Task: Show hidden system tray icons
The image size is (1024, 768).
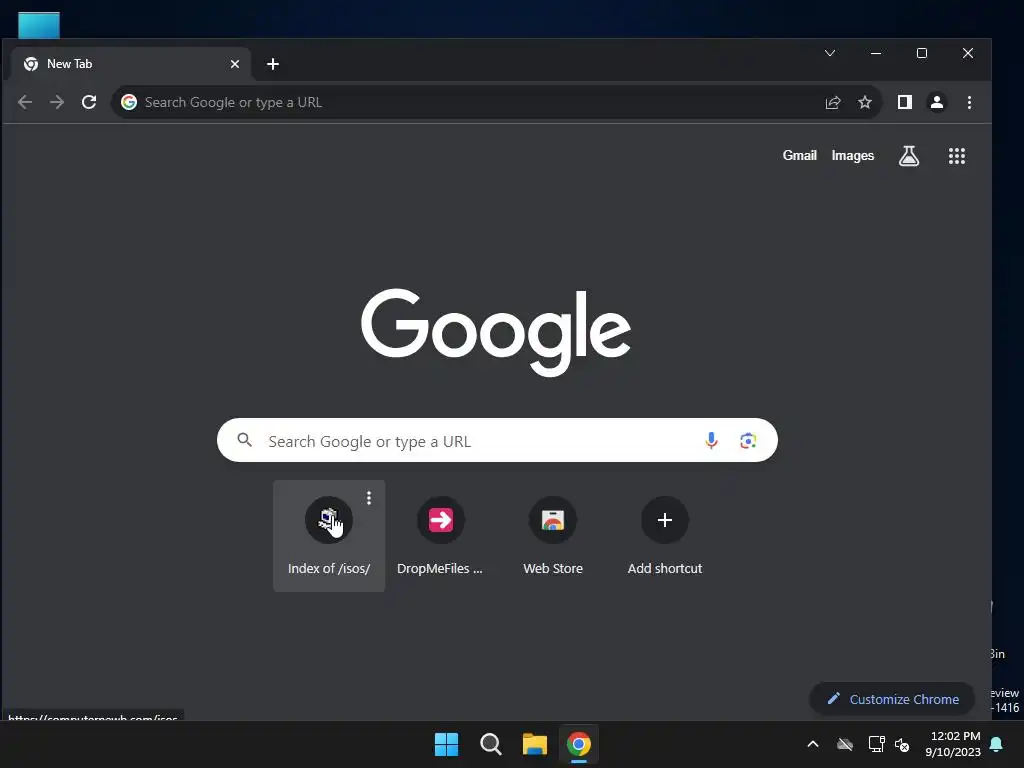Action: coord(813,744)
